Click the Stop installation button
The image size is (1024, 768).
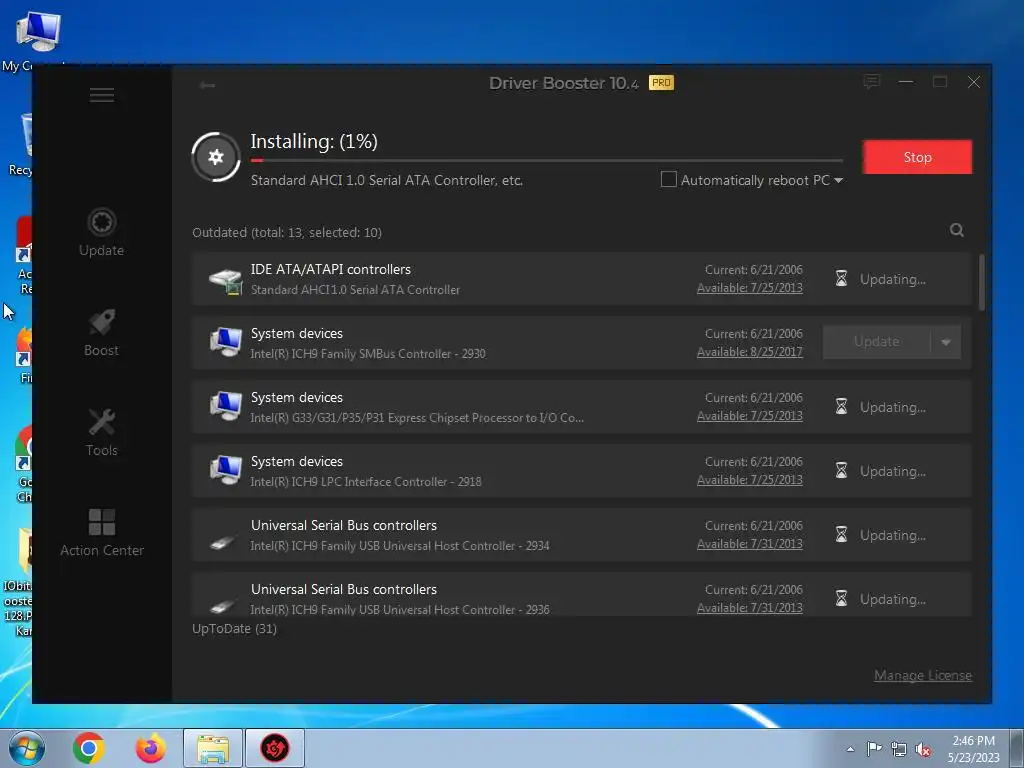pyautogui.click(x=917, y=157)
